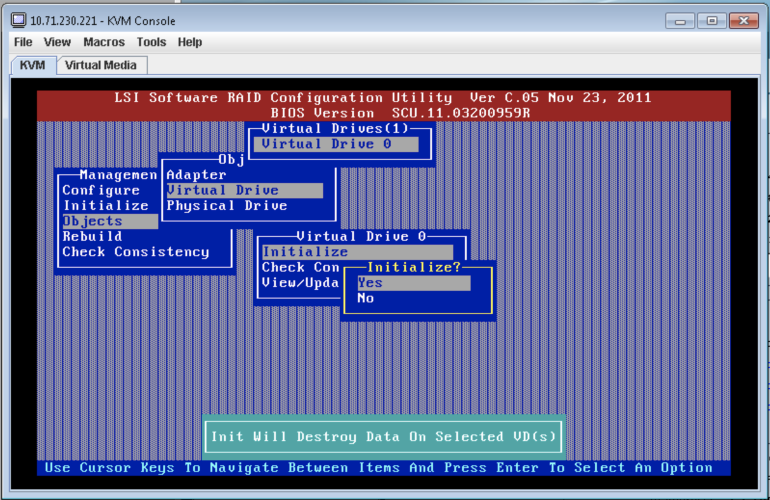770x500 pixels.
Task: Select View/Upda entry in Virtual Drive 0 menu
Action: pyautogui.click(x=301, y=282)
